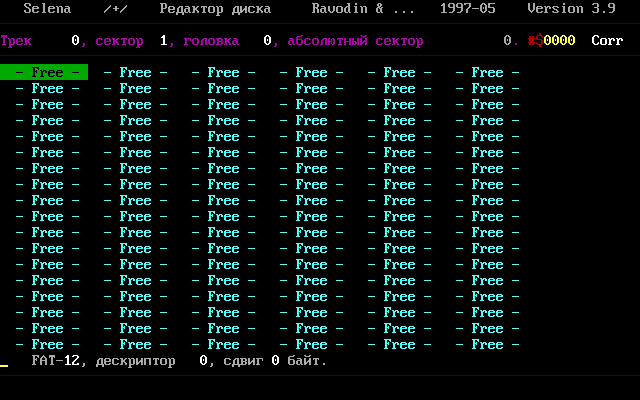This screenshot has height=400, width=640.
Task: Click the Трек number value
Action: pos(75,41)
